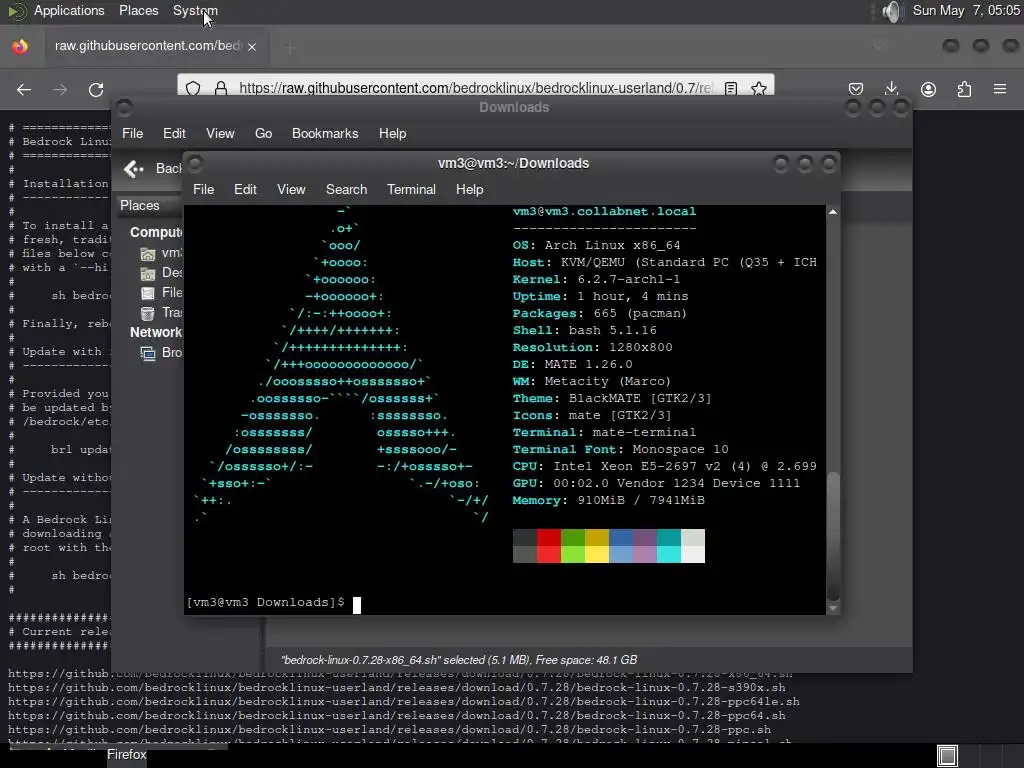Reload the current Firefox page

tap(96, 89)
